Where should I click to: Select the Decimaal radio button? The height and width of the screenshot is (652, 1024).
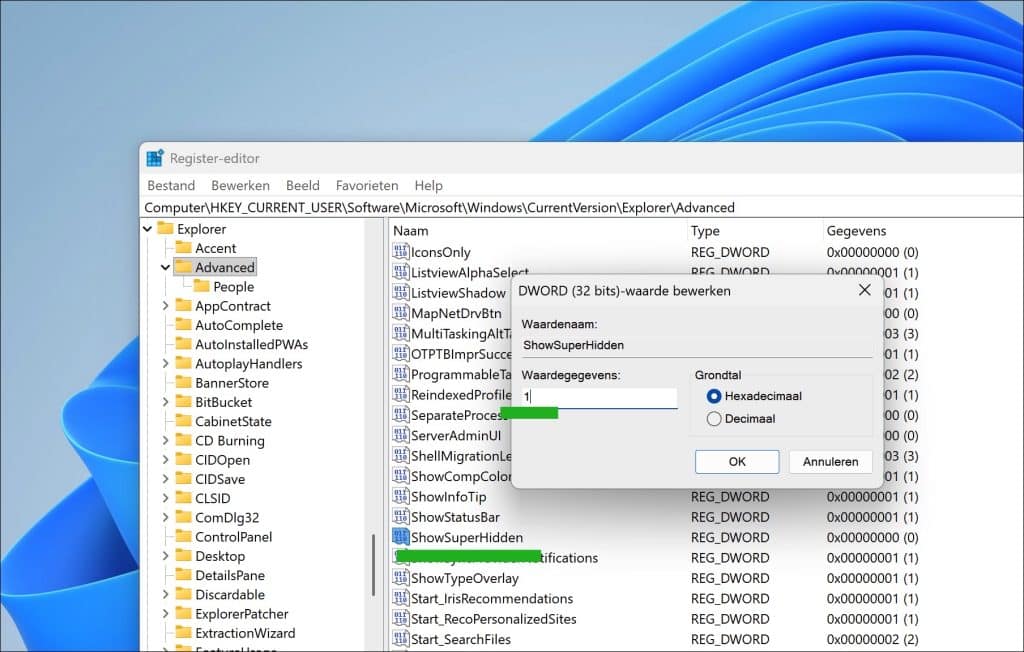point(714,419)
